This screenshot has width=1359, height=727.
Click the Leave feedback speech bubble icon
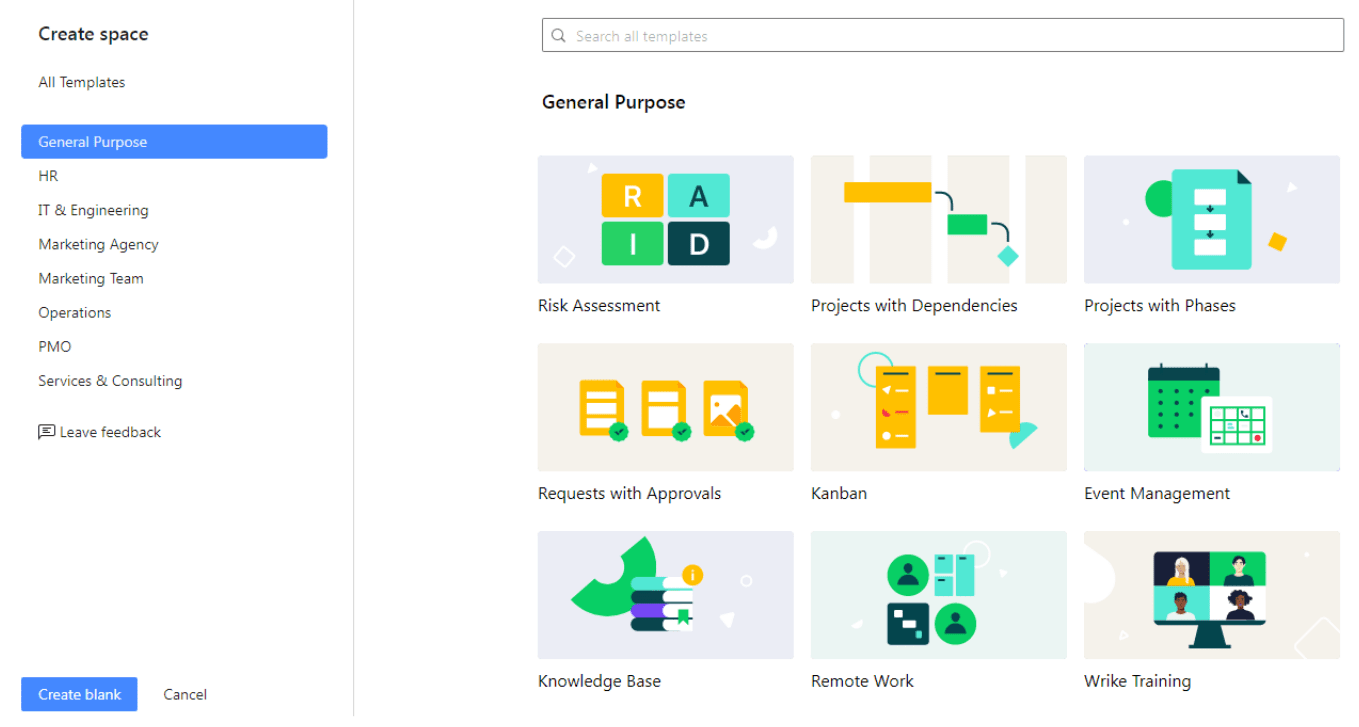point(46,431)
